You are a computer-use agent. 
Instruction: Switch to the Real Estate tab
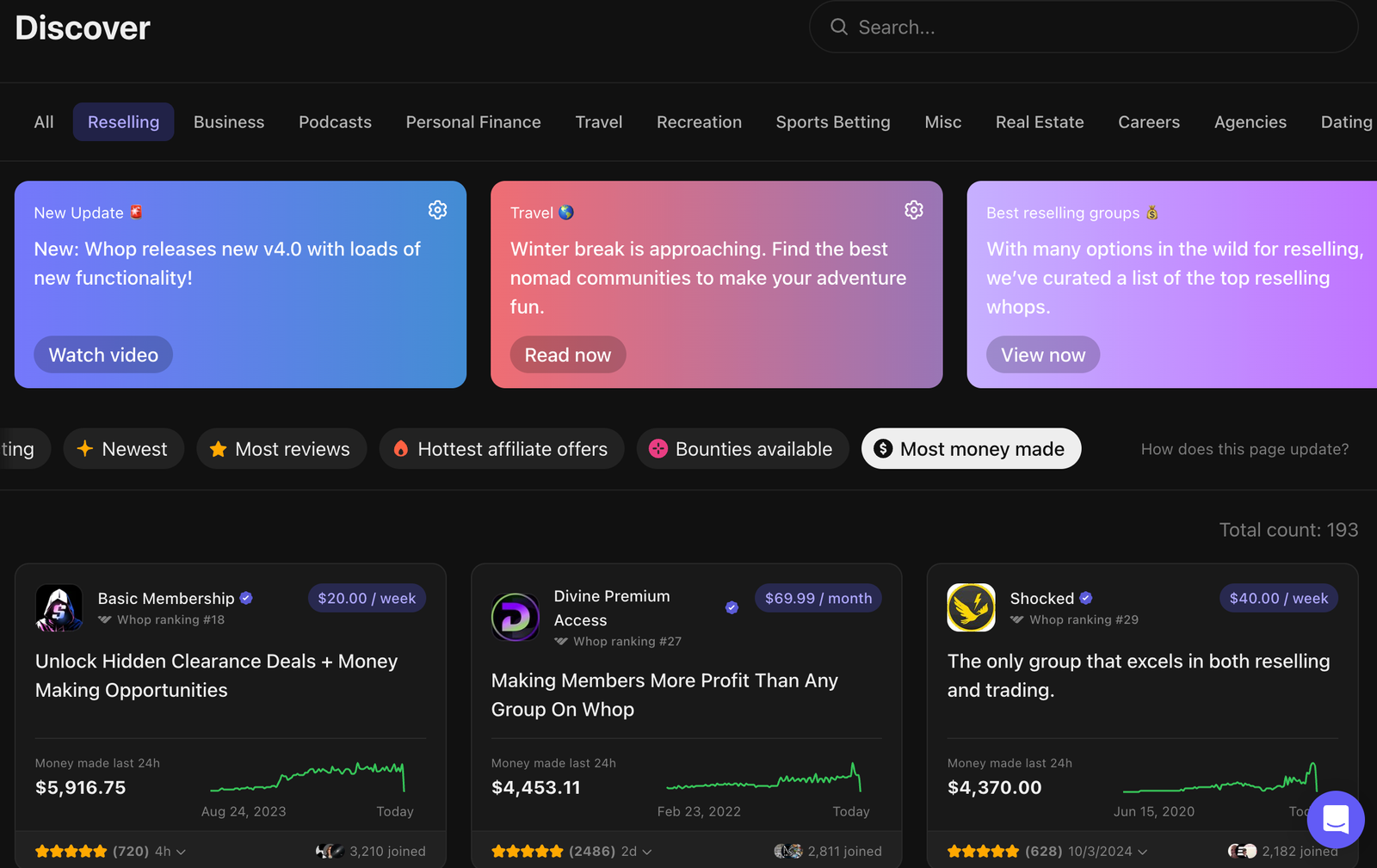(x=1039, y=121)
